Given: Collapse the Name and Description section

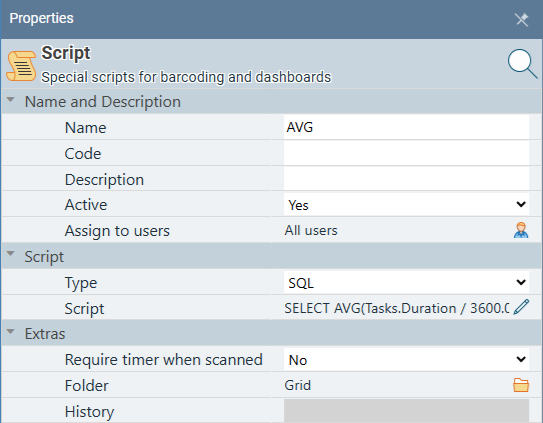Looking at the screenshot, I should (x=11, y=100).
